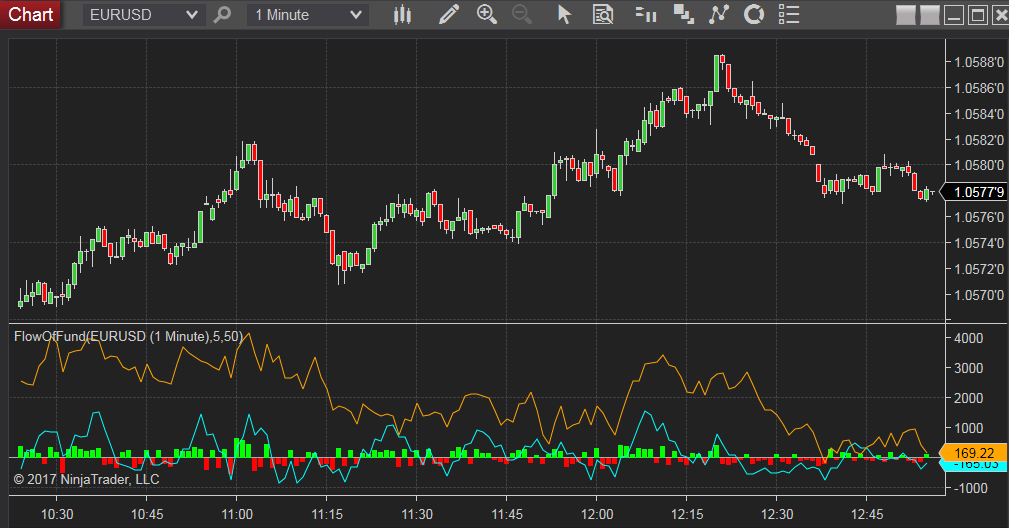This screenshot has width=1009, height=528.
Task: Click the 11:45 time axis label
Action: [506, 514]
